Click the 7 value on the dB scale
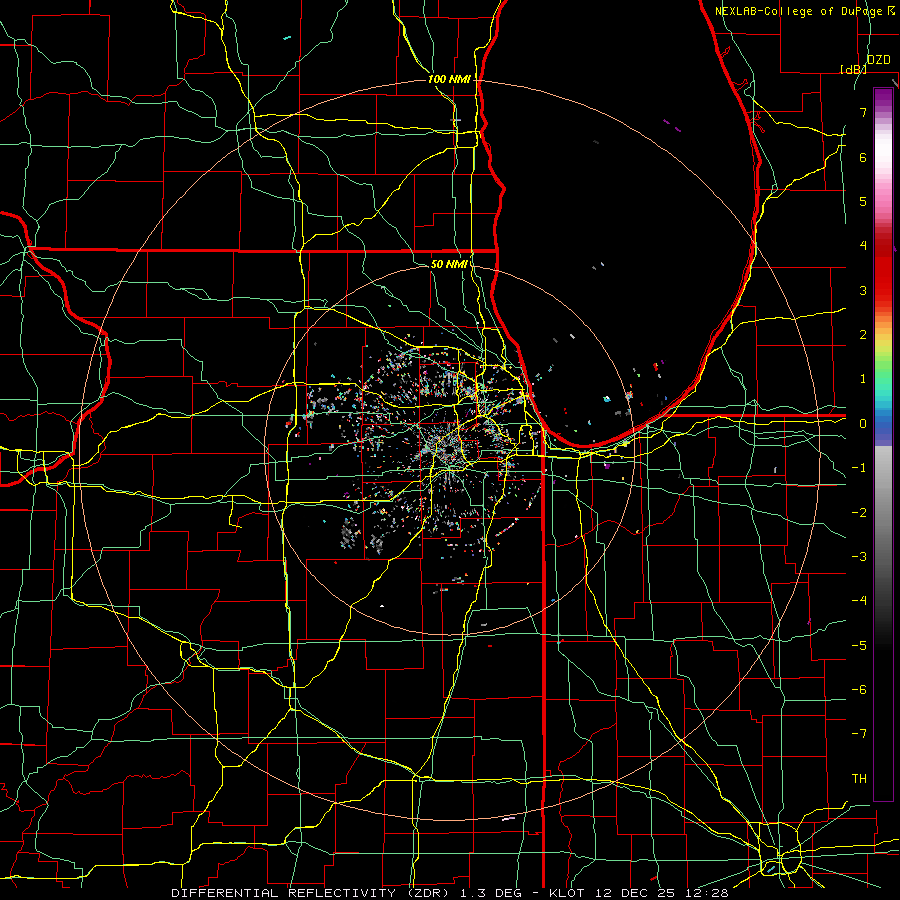The height and width of the screenshot is (900, 900). pos(863,112)
